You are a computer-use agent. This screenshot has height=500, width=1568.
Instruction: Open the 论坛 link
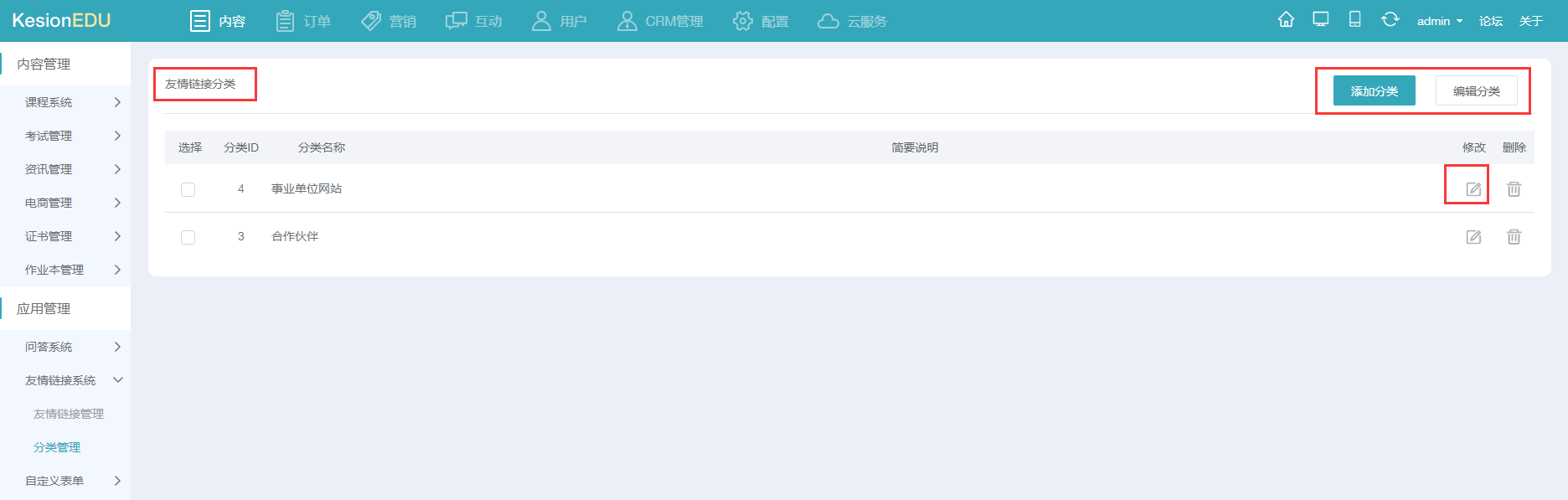(x=1490, y=21)
